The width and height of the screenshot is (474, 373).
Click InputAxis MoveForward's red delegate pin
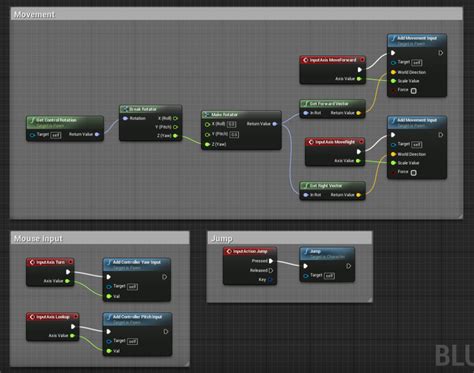362,60
